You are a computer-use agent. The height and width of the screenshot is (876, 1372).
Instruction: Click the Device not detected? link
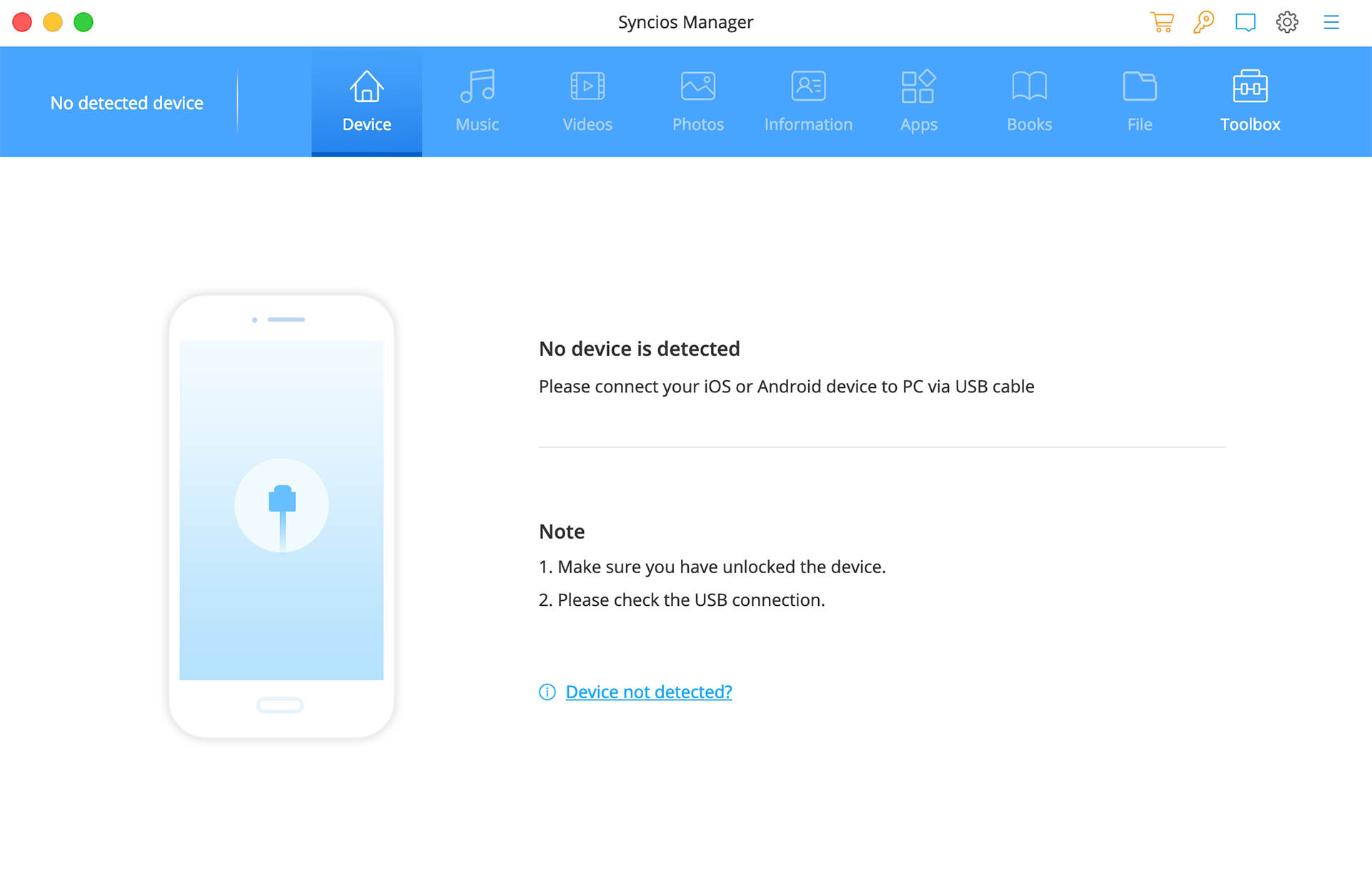pos(649,692)
